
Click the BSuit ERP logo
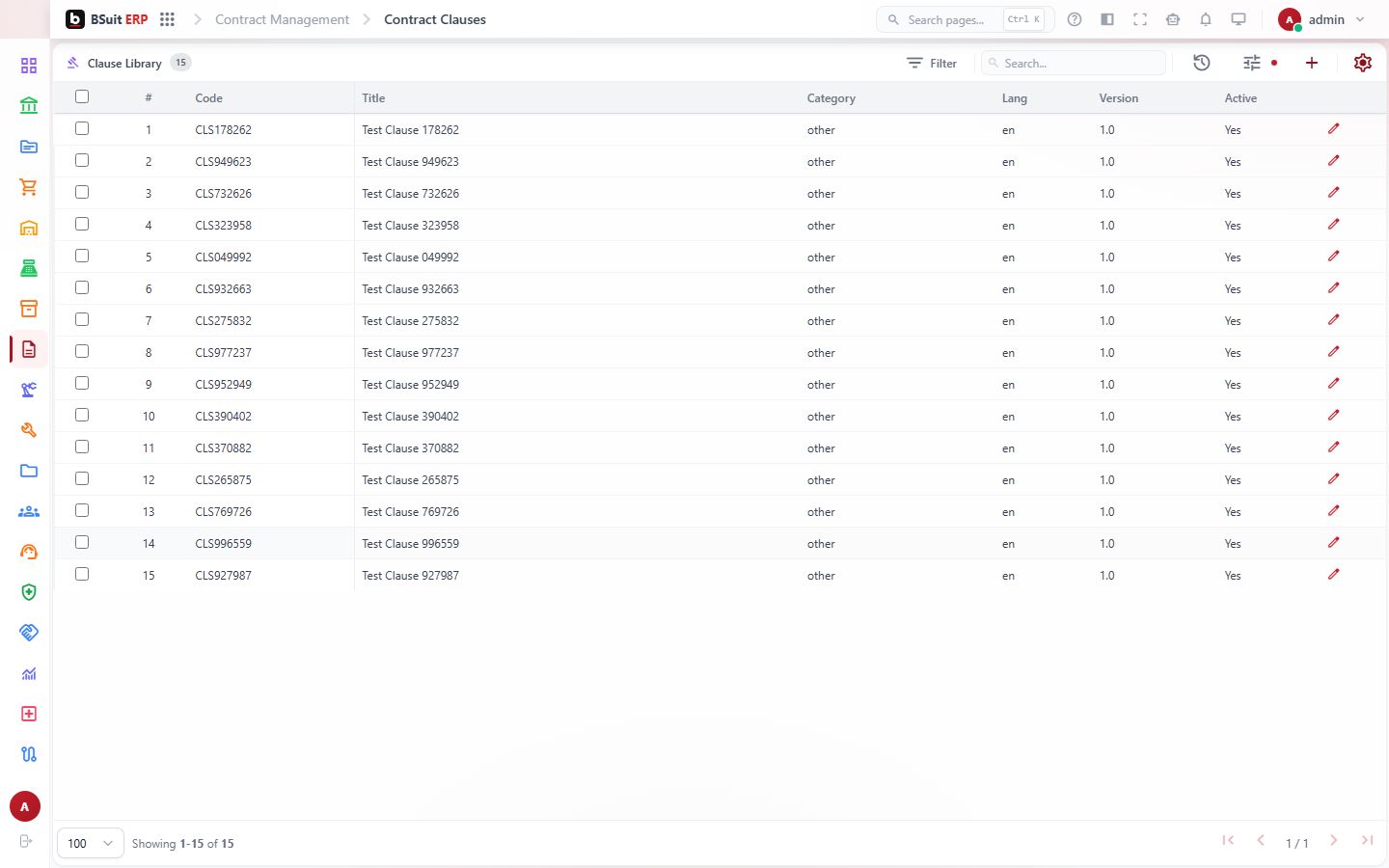coord(106,19)
